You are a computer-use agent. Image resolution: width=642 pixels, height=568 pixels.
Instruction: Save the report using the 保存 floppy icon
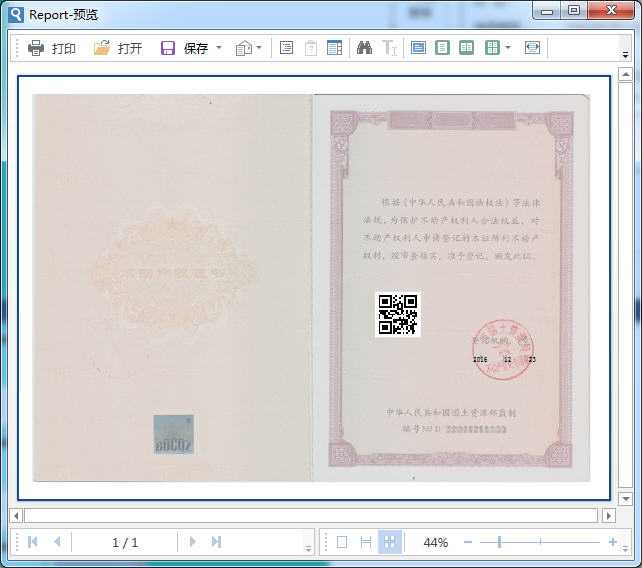(167, 48)
